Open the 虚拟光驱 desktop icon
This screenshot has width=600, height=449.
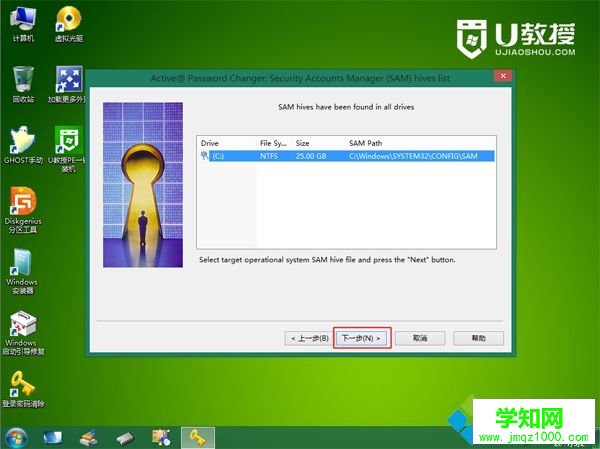click(x=69, y=25)
